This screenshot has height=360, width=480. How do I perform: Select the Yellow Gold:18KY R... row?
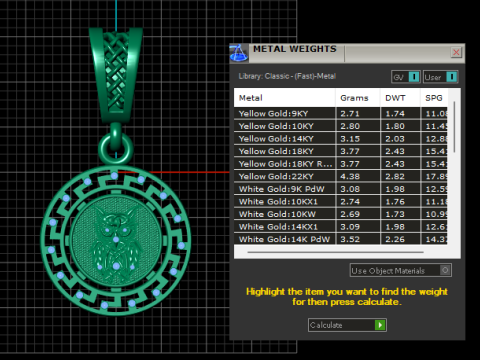point(341,164)
